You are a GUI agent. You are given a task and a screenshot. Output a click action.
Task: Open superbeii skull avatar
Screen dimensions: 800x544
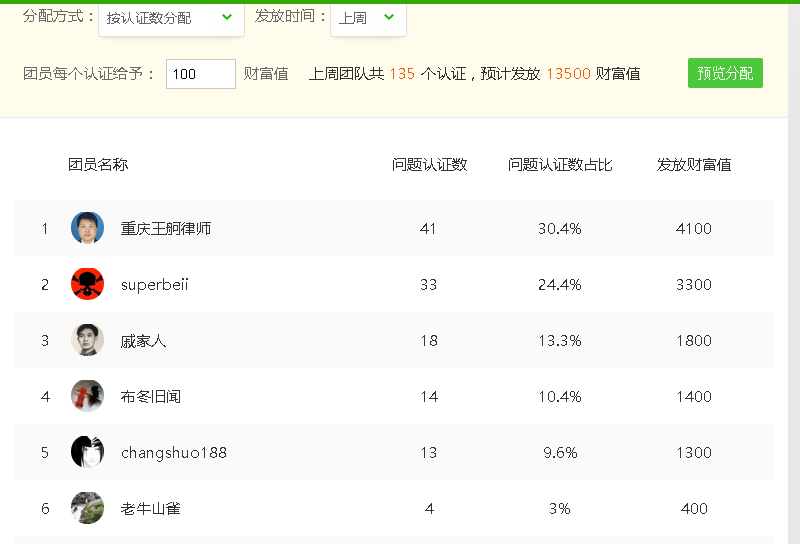click(87, 284)
